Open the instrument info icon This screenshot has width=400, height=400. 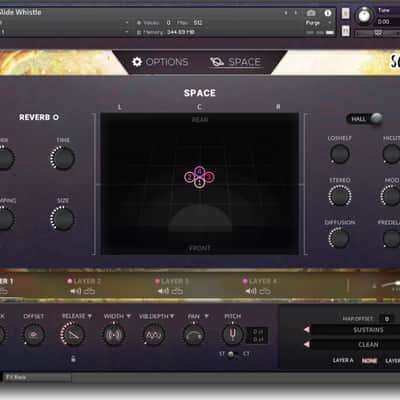coord(328,13)
